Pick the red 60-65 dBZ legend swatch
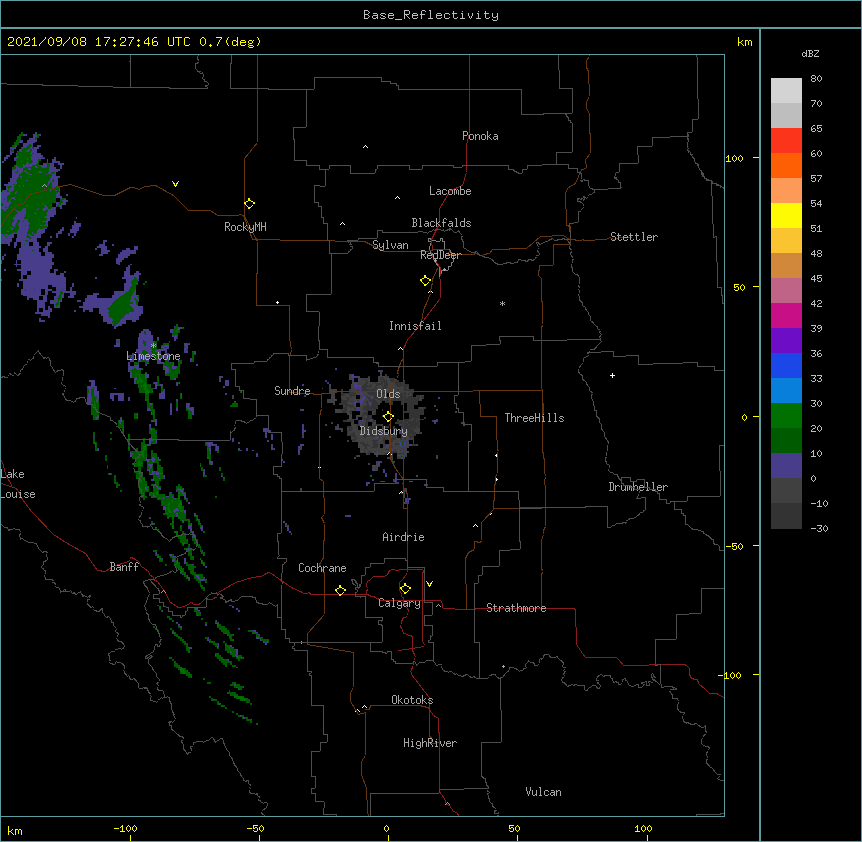The width and height of the screenshot is (862, 842). coord(786,141)
